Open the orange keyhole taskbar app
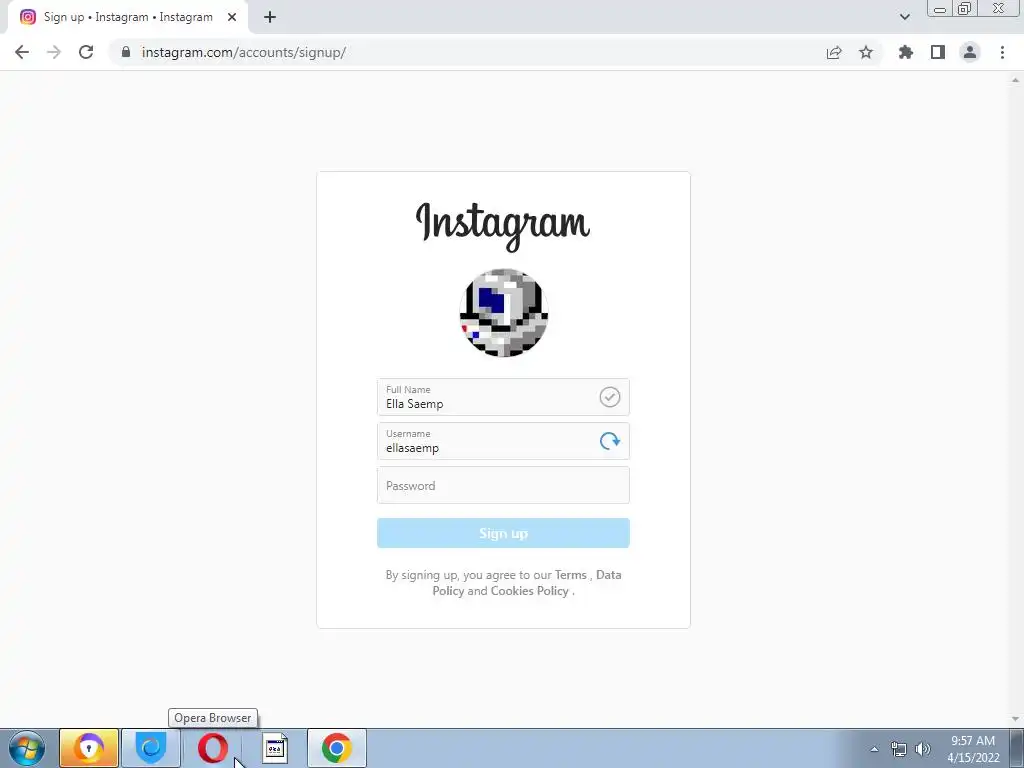This screenshot has height=768, width=1024. click(x=89, y=748)
